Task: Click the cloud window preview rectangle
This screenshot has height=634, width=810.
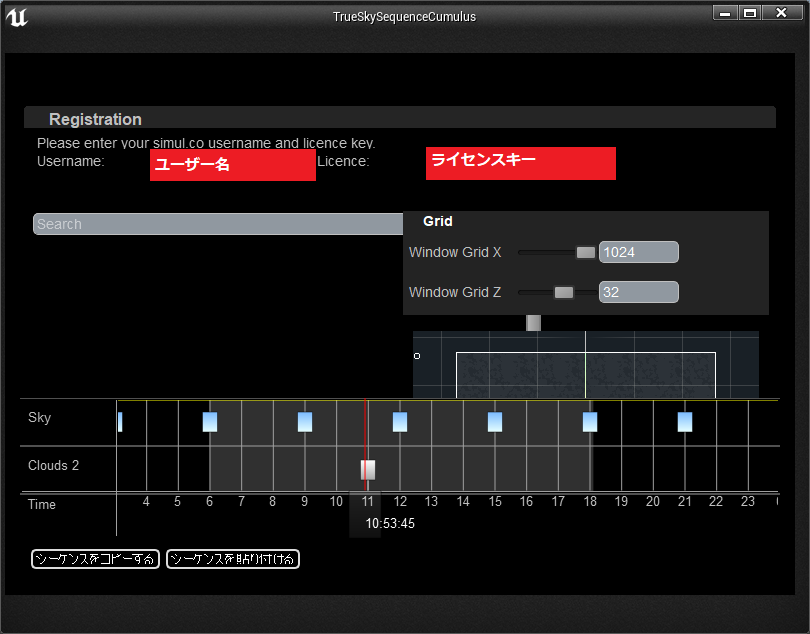Action: (x=585, y=375)
